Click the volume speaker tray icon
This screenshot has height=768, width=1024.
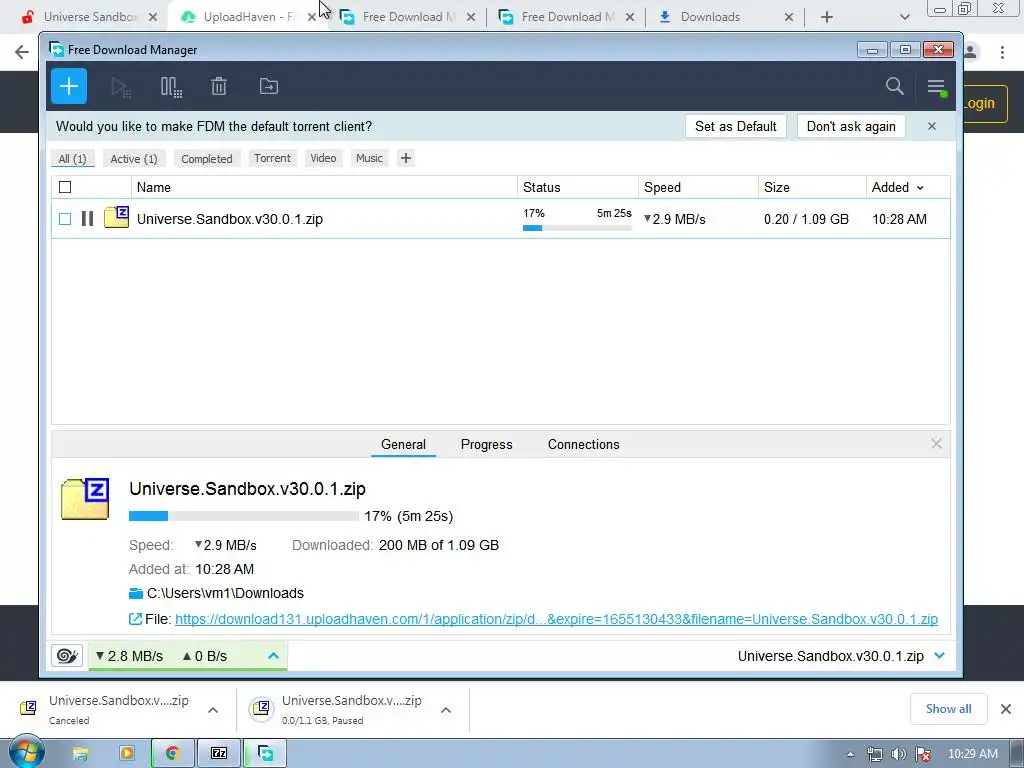(899, 754)
